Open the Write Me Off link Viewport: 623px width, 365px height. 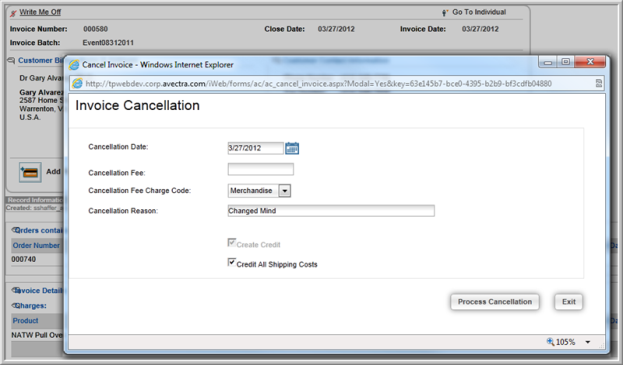click(40, 12)
